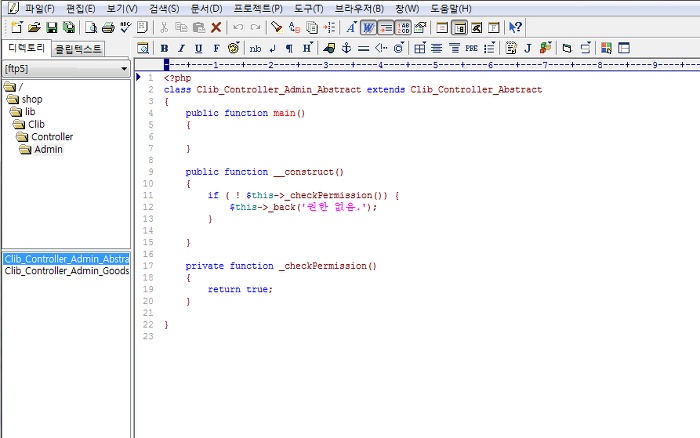
Task: Open the 도움말(H) menu
Action: click(x=450, y=8)
